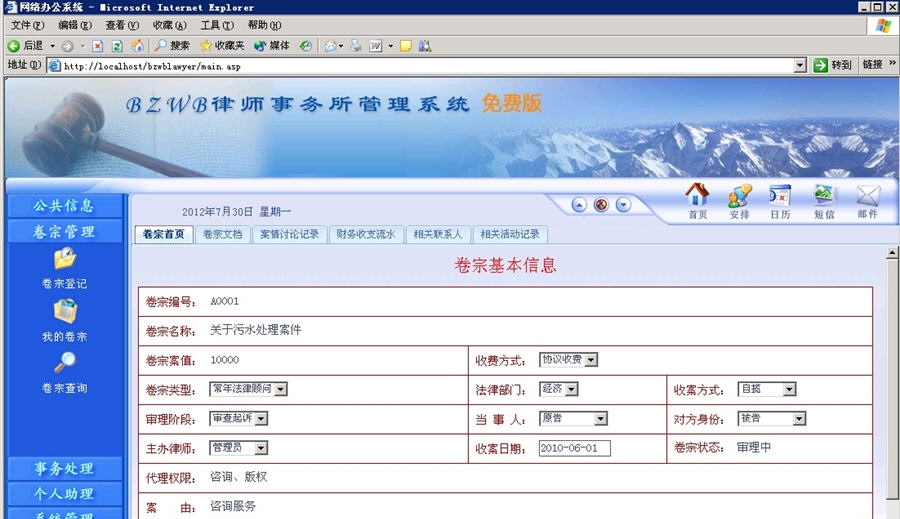This screenshot has height=519, width=900.
Task: Click the 收案日期 date field
Action: [x=575, y=448]
